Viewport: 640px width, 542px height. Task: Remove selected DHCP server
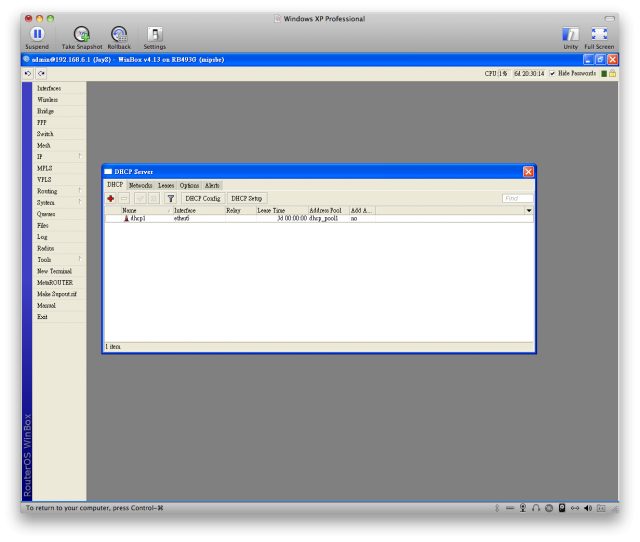coord(124,198)
